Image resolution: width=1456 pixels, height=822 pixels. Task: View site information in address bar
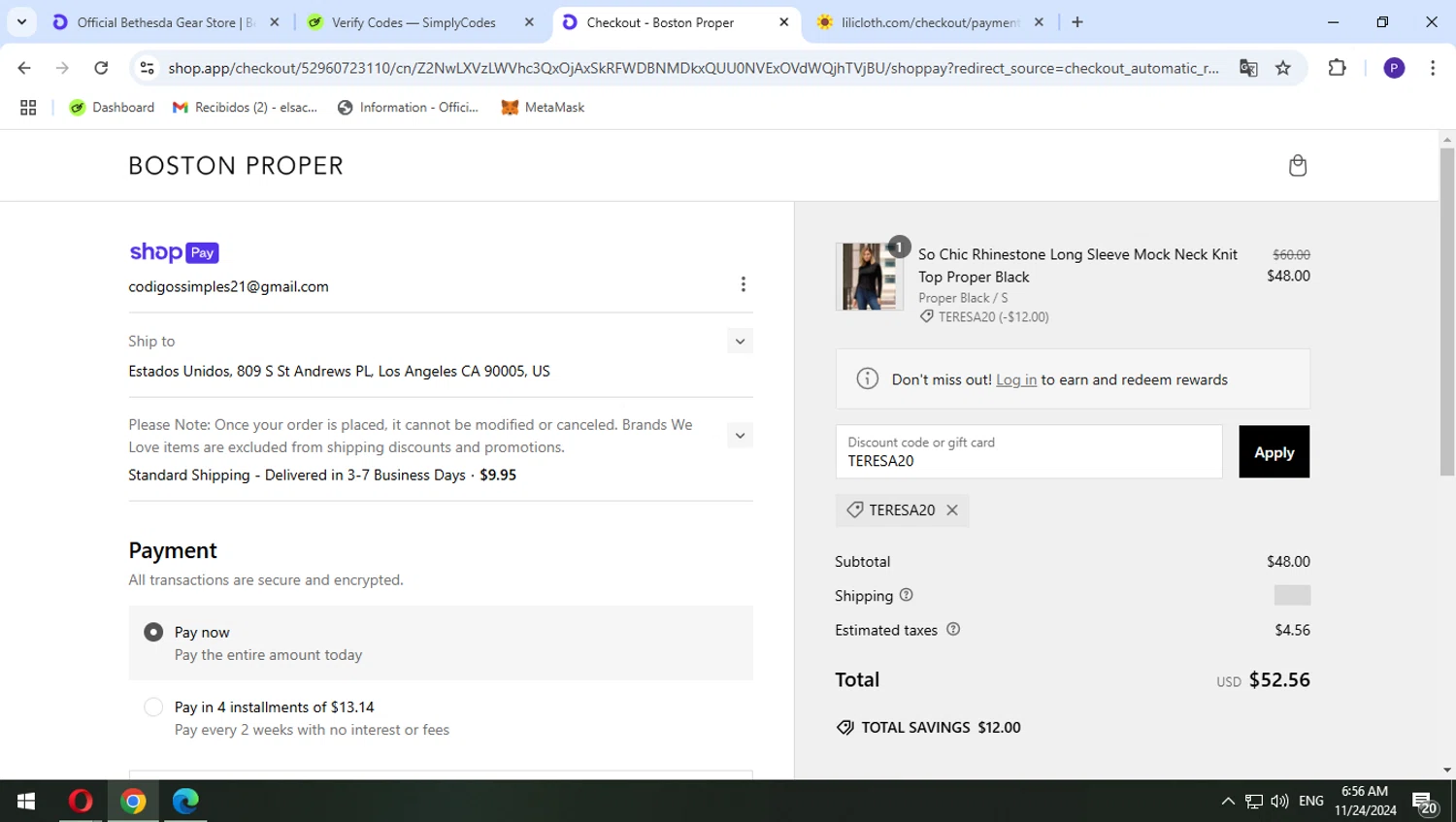pos(148,68)
